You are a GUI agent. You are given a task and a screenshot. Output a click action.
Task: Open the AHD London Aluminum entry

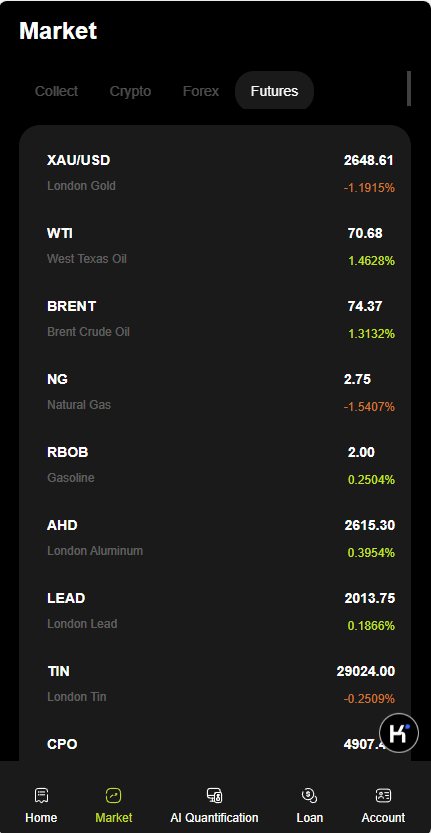pyautogui.click(x=215, y=538)
